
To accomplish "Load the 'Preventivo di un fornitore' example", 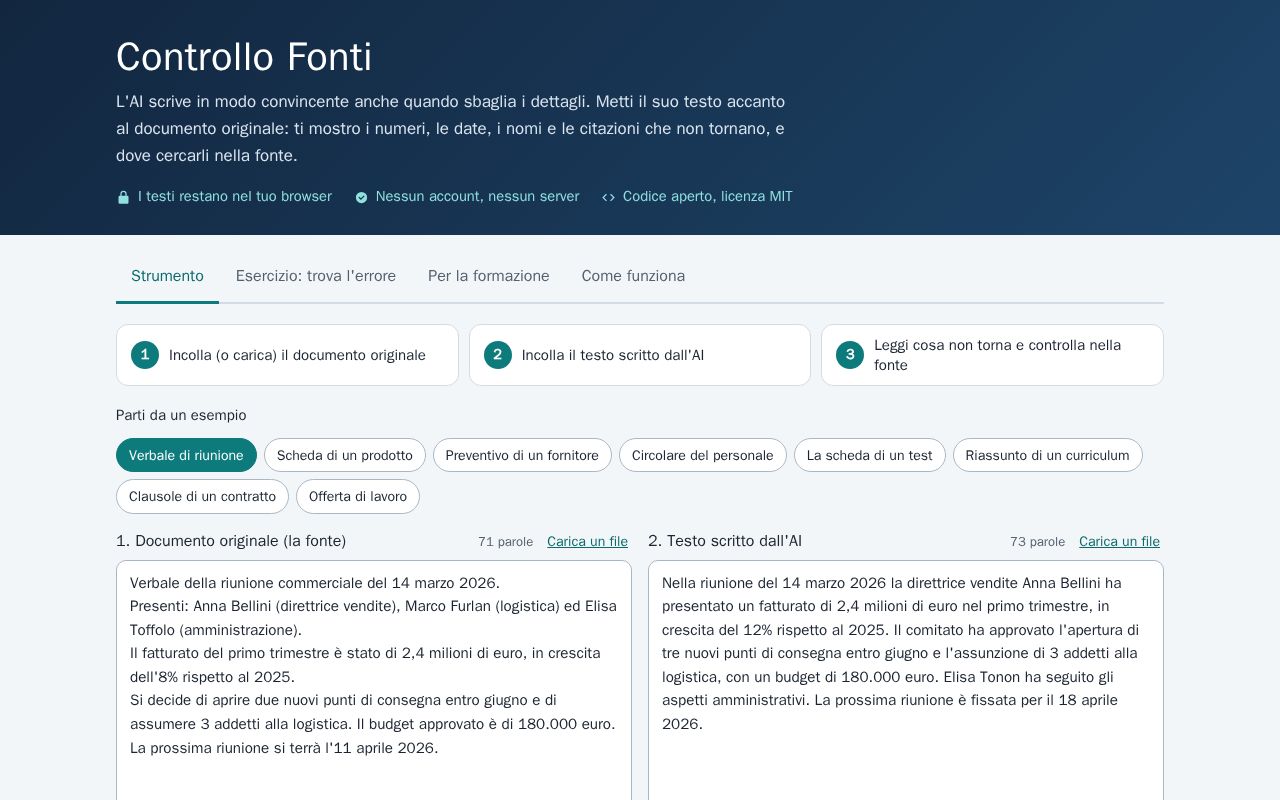I will 522,455.
